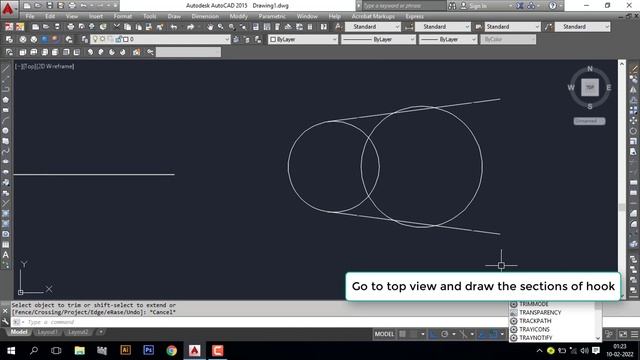Select the Polygon tool in Draw toolbar
Image resolution: width=640 pixels, height=360 pixels.
(x=5, y=100)
